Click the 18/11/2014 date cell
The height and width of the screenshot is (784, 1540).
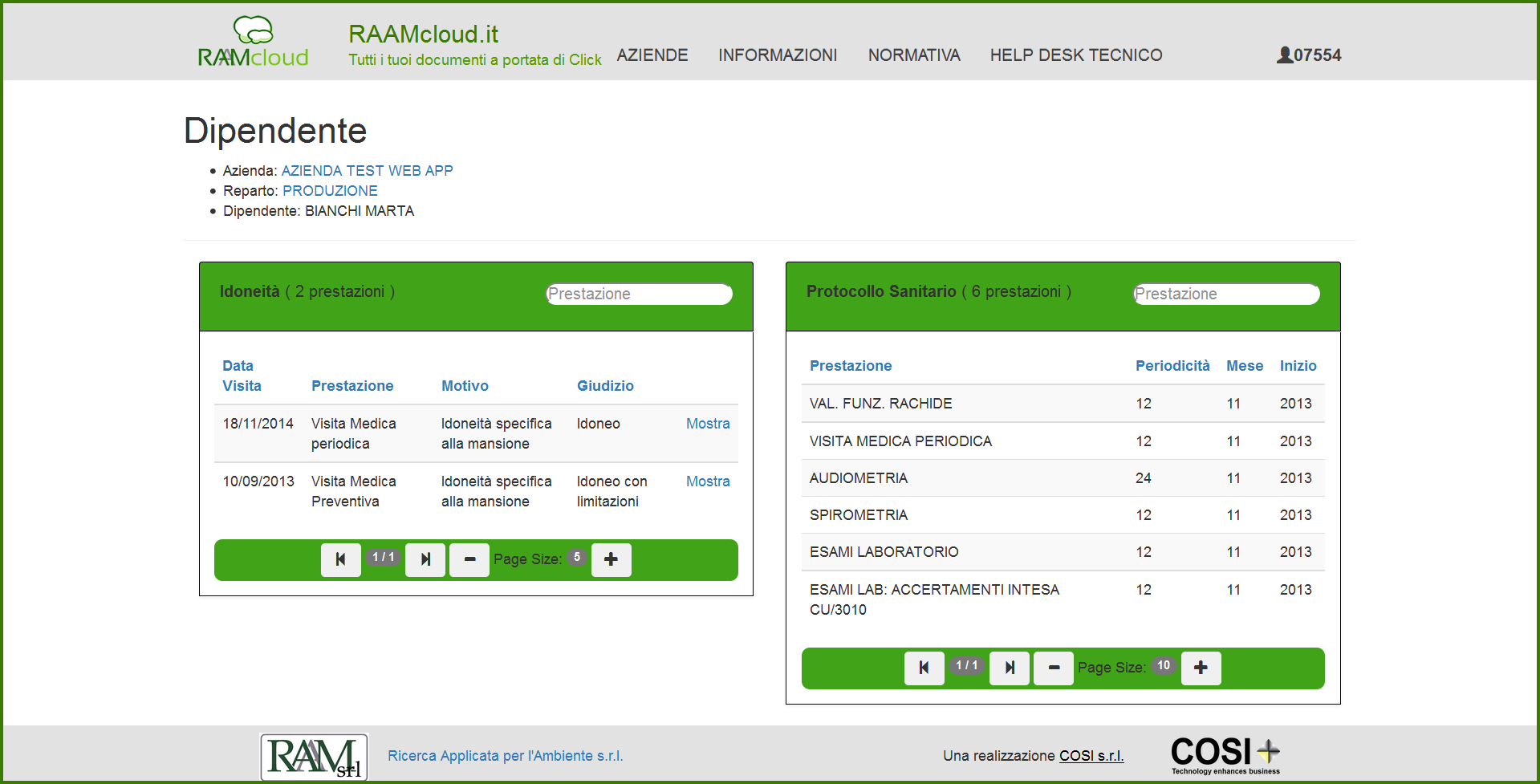[258, 424]
